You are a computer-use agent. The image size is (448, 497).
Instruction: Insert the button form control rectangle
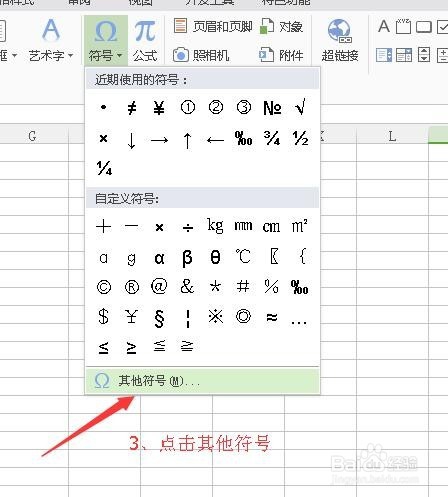tap(424, 27)
